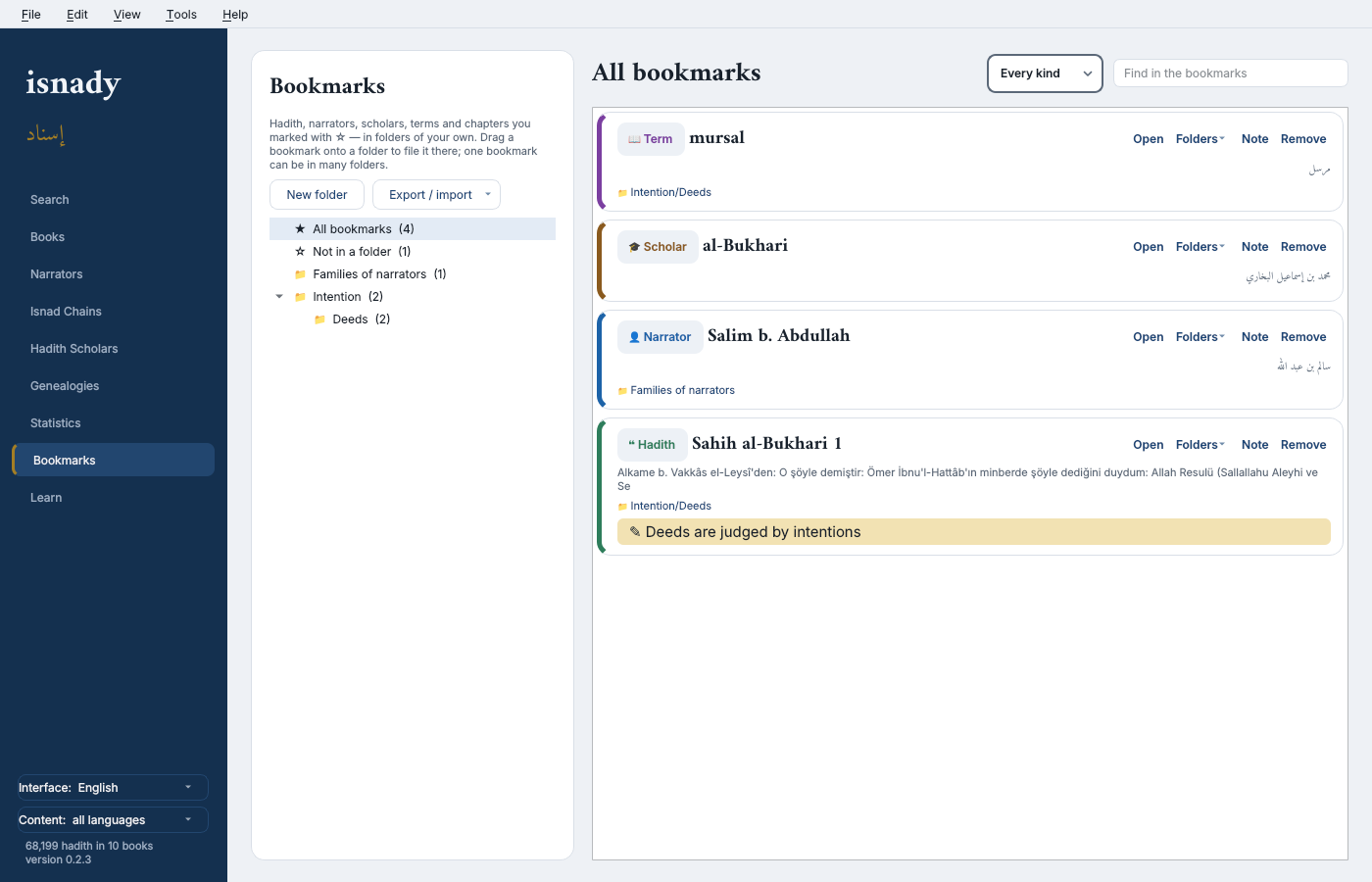Click the Intention/Deeds tag on the mursal card
The width and height of the screenshot is (1372, 882).
pos(664,192)
